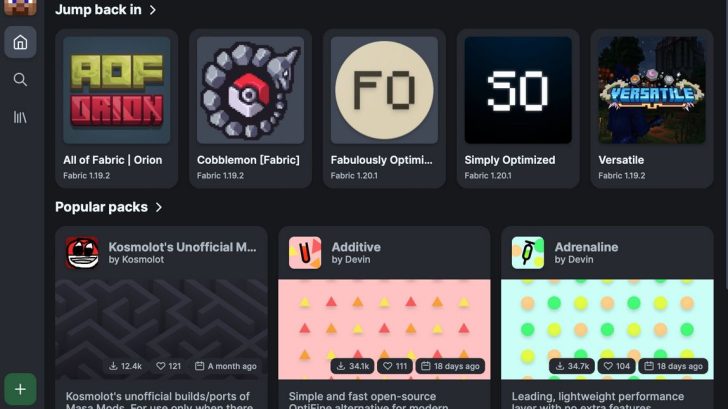Click the Additive pack icon
728x409 pixels.
305,253
